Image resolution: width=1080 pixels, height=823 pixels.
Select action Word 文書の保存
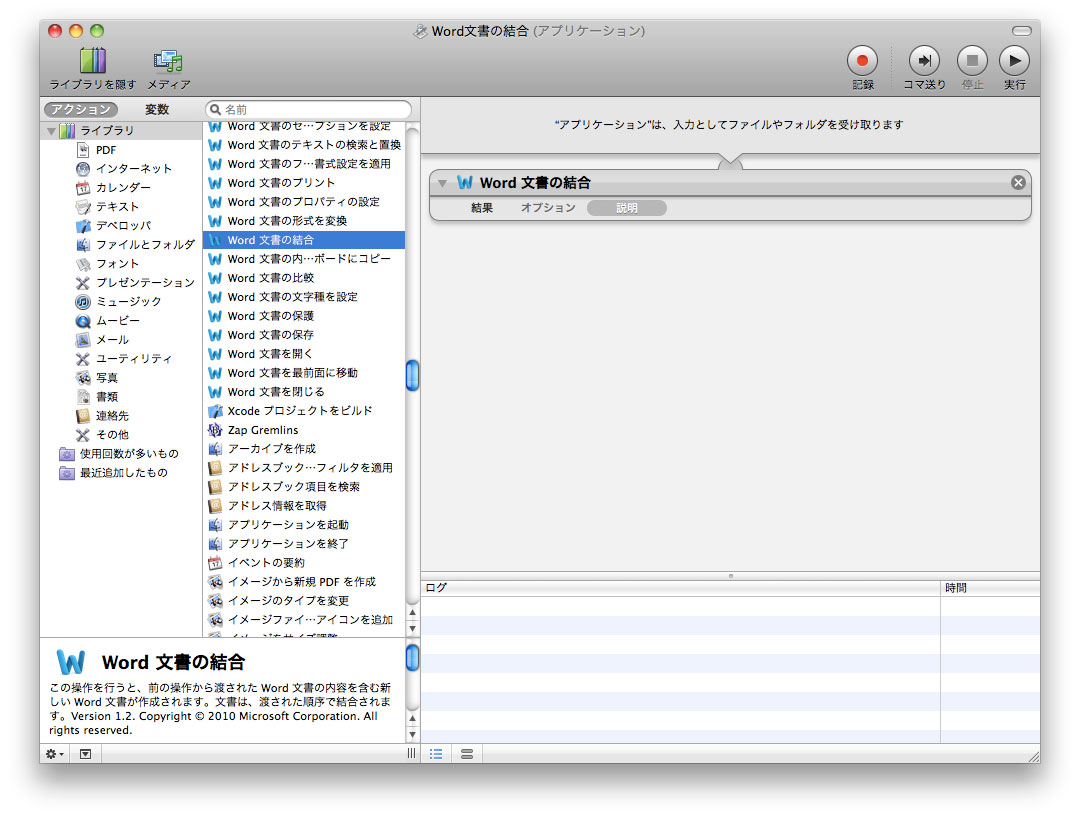[304, 335]
